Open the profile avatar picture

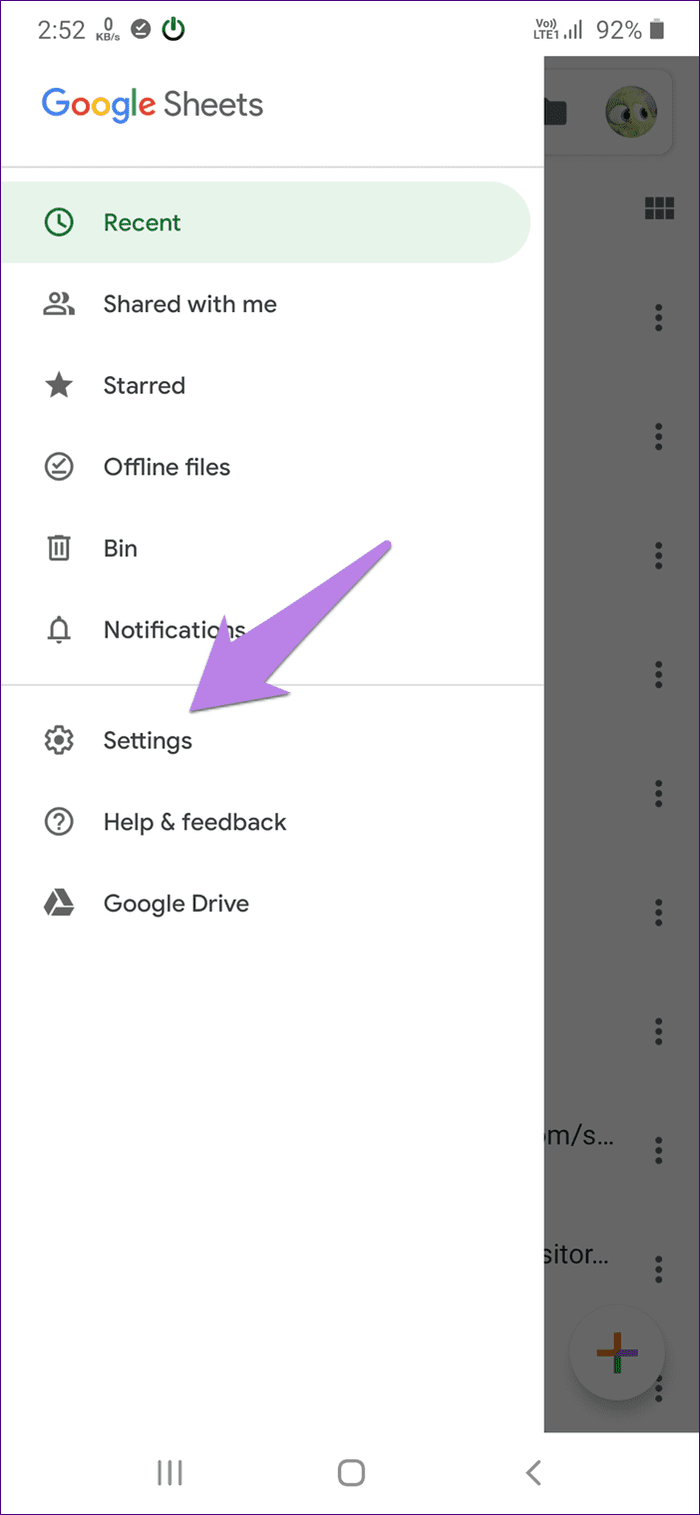click(631, 112)
